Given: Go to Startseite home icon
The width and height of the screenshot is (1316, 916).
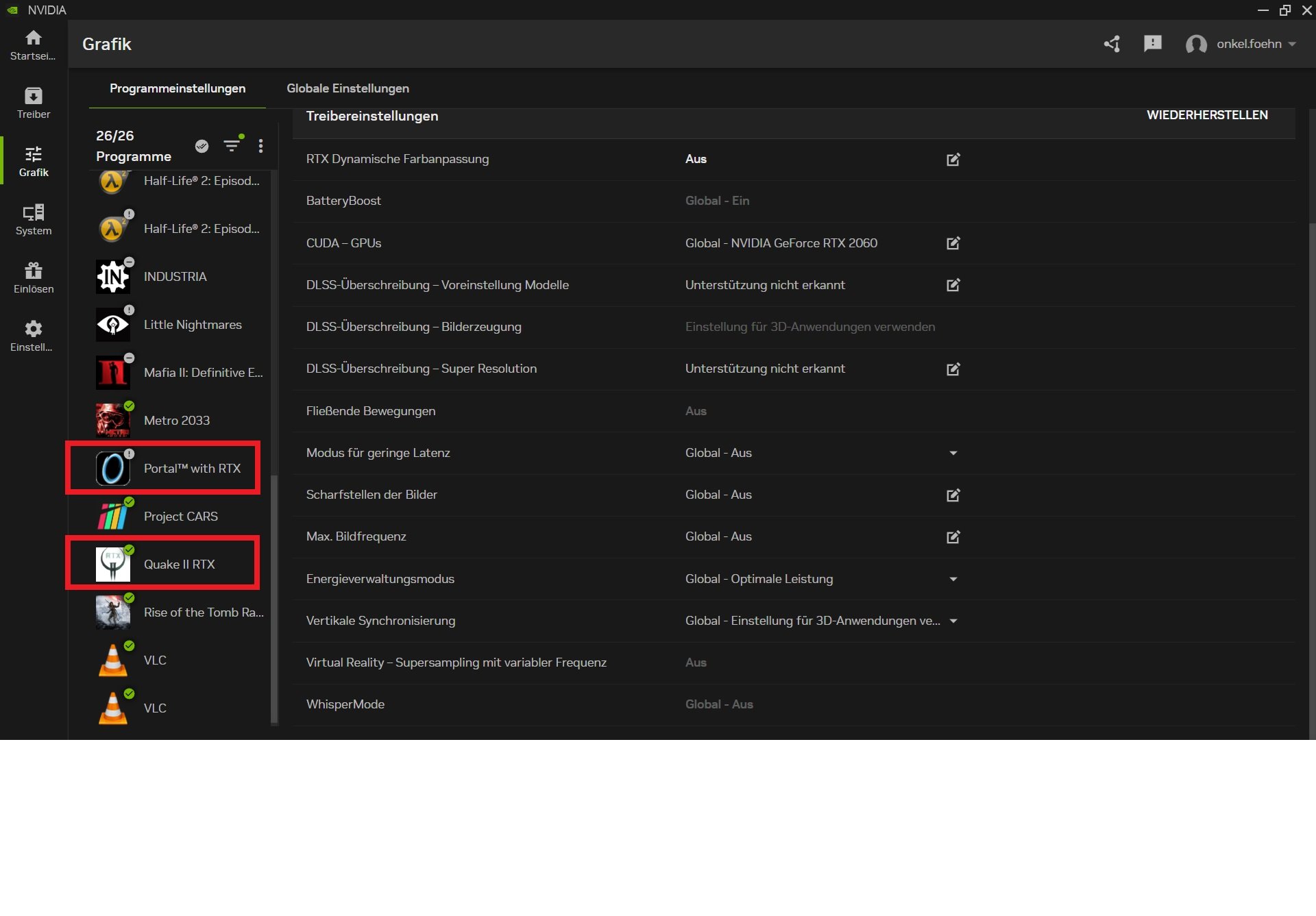Looking at the screenshot, I should click(x=34, y=45).
